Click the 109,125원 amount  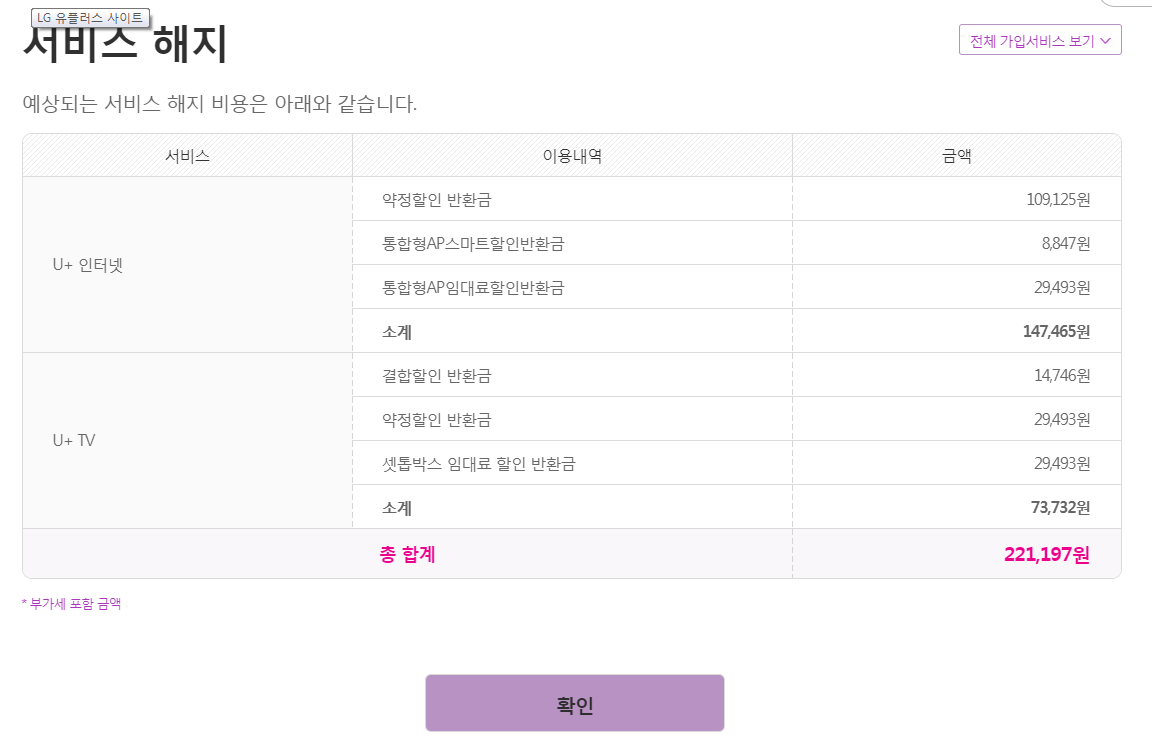click(x=1058, y=199)
